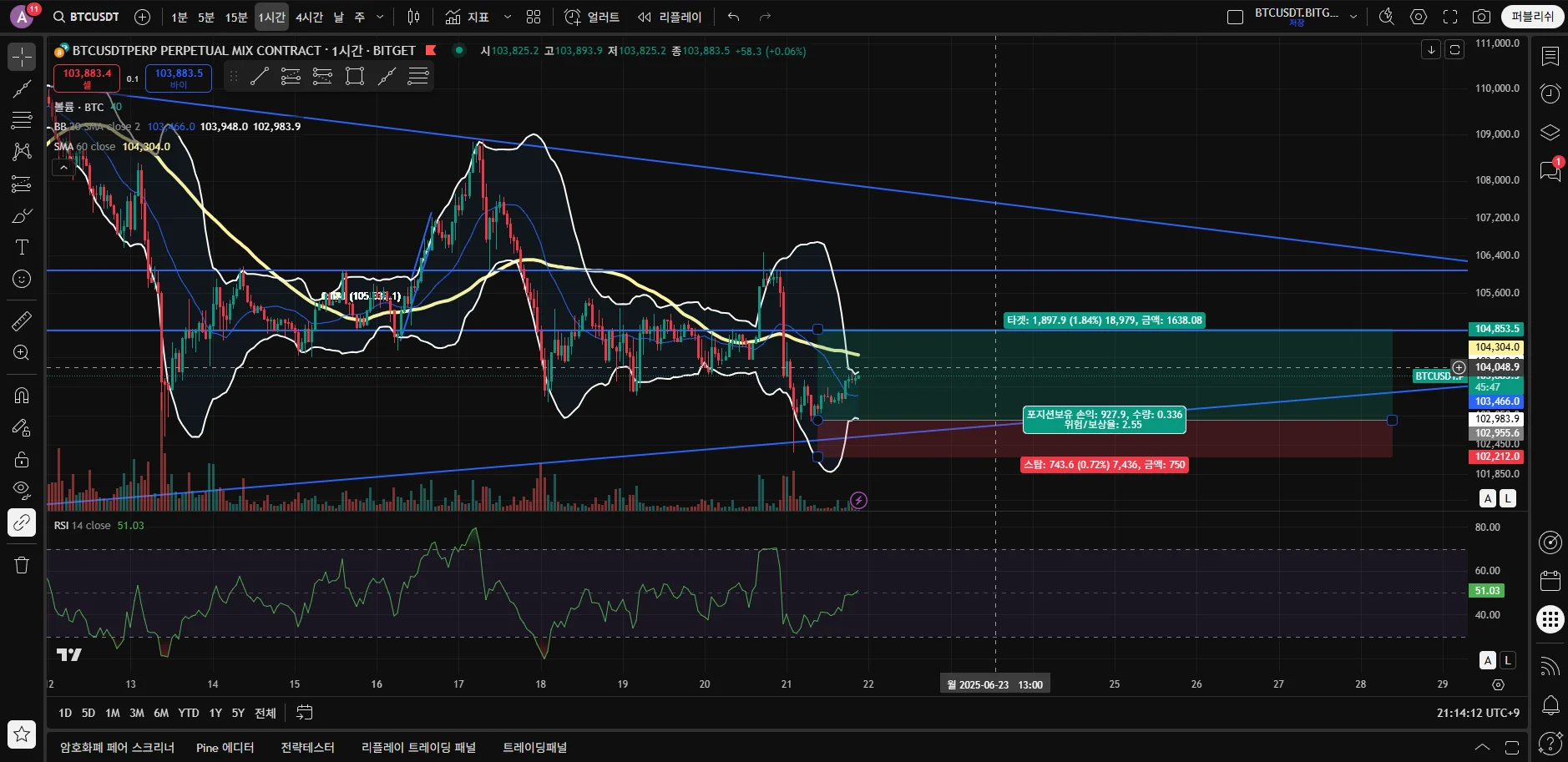Enter fullscreen mode
Image resolution: width=1568 pixels, height=762 pixels.
click(1450, 17)
